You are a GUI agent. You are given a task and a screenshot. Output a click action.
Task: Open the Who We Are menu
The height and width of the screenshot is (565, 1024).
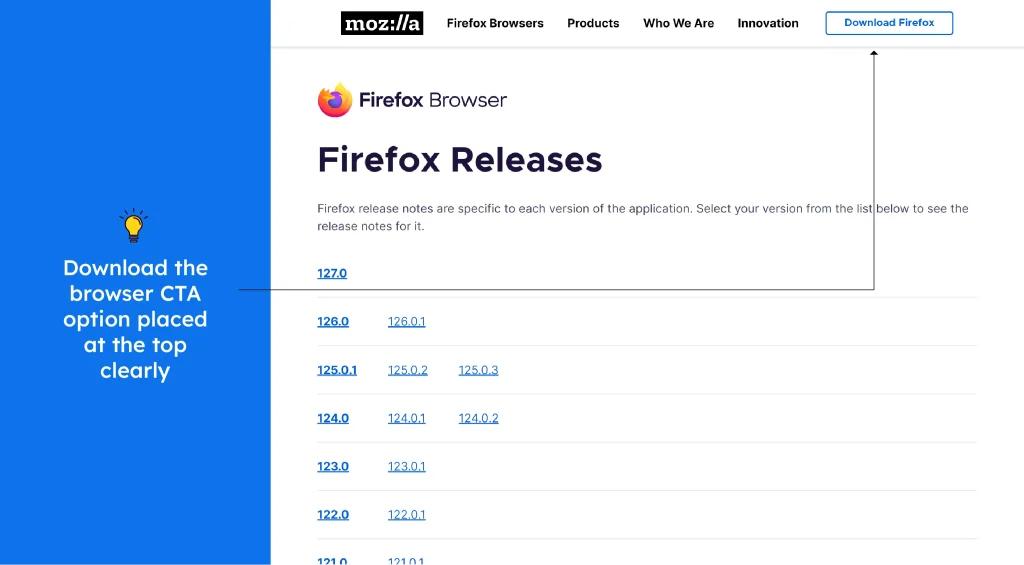679,24
